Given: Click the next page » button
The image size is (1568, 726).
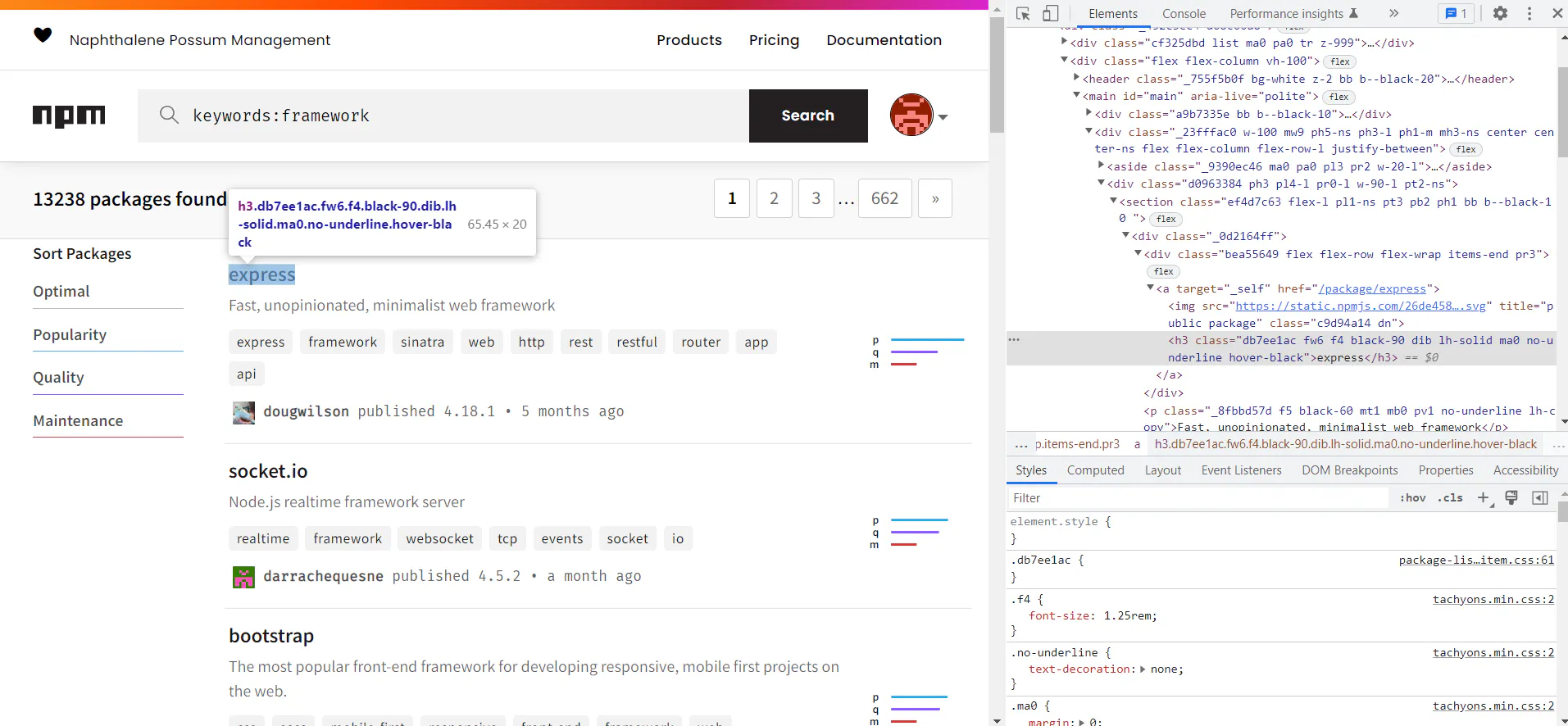Looking at the screenshot, I should point(935,198).
